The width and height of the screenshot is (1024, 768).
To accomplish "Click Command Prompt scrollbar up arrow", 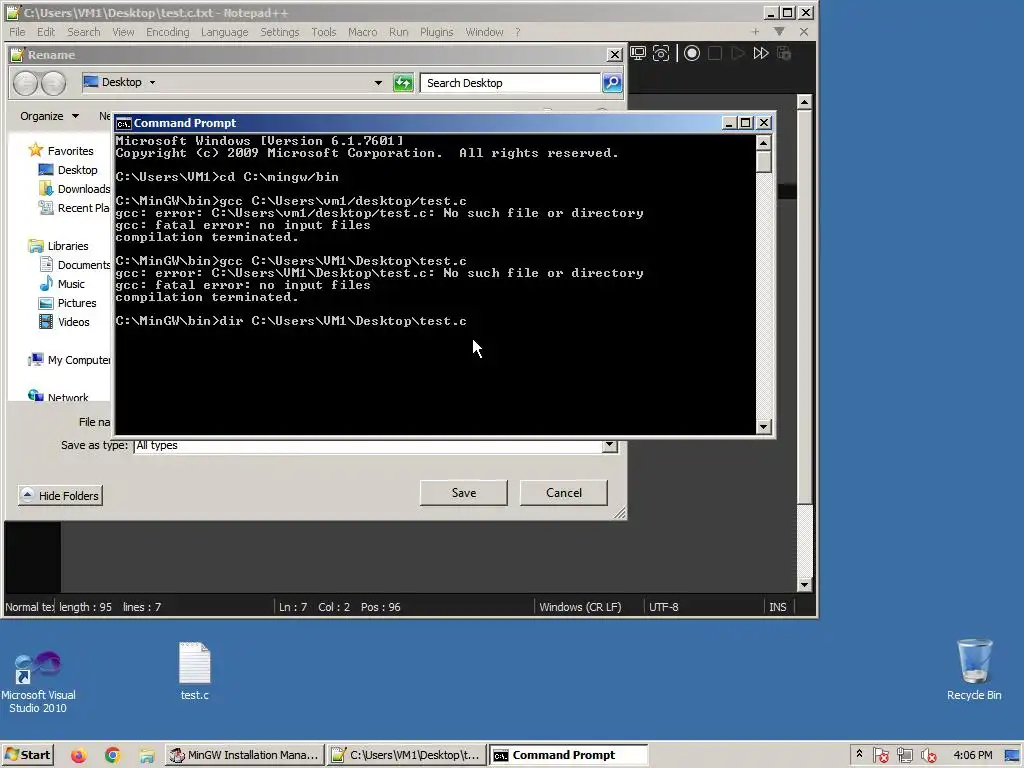I will click(763, 142).
